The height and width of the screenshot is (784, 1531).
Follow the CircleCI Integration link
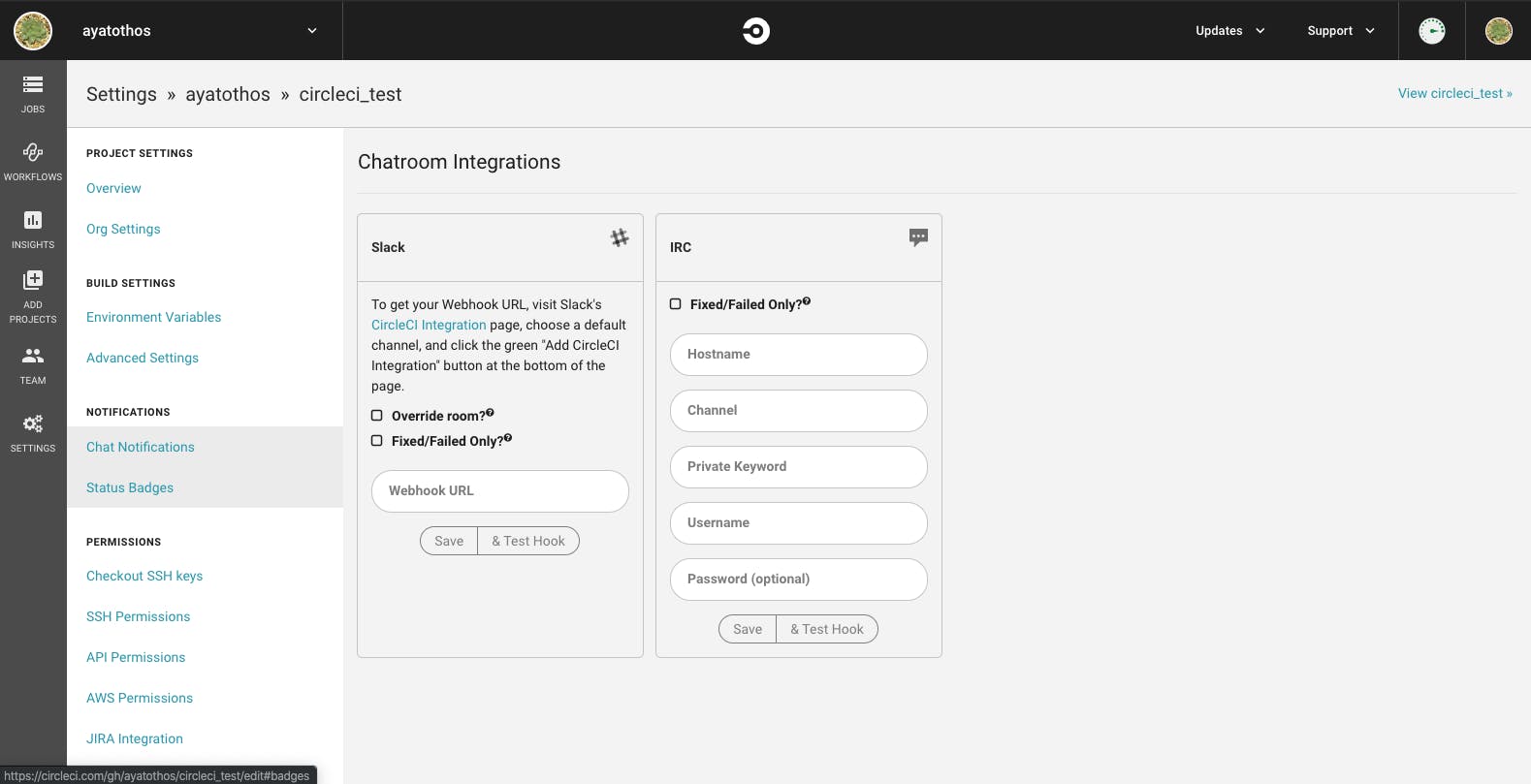[429, 325]
